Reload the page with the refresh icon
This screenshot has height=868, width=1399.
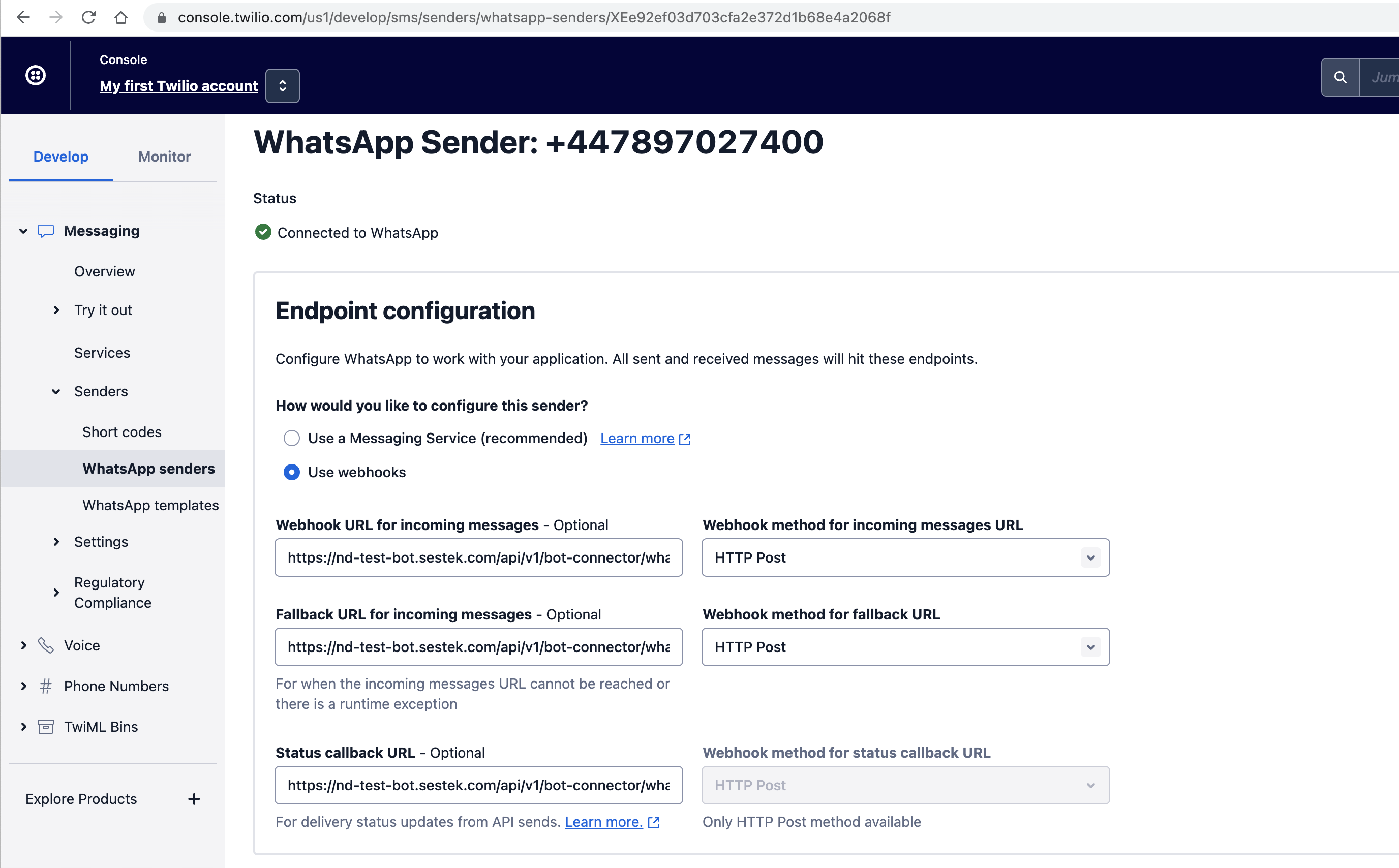88,17
